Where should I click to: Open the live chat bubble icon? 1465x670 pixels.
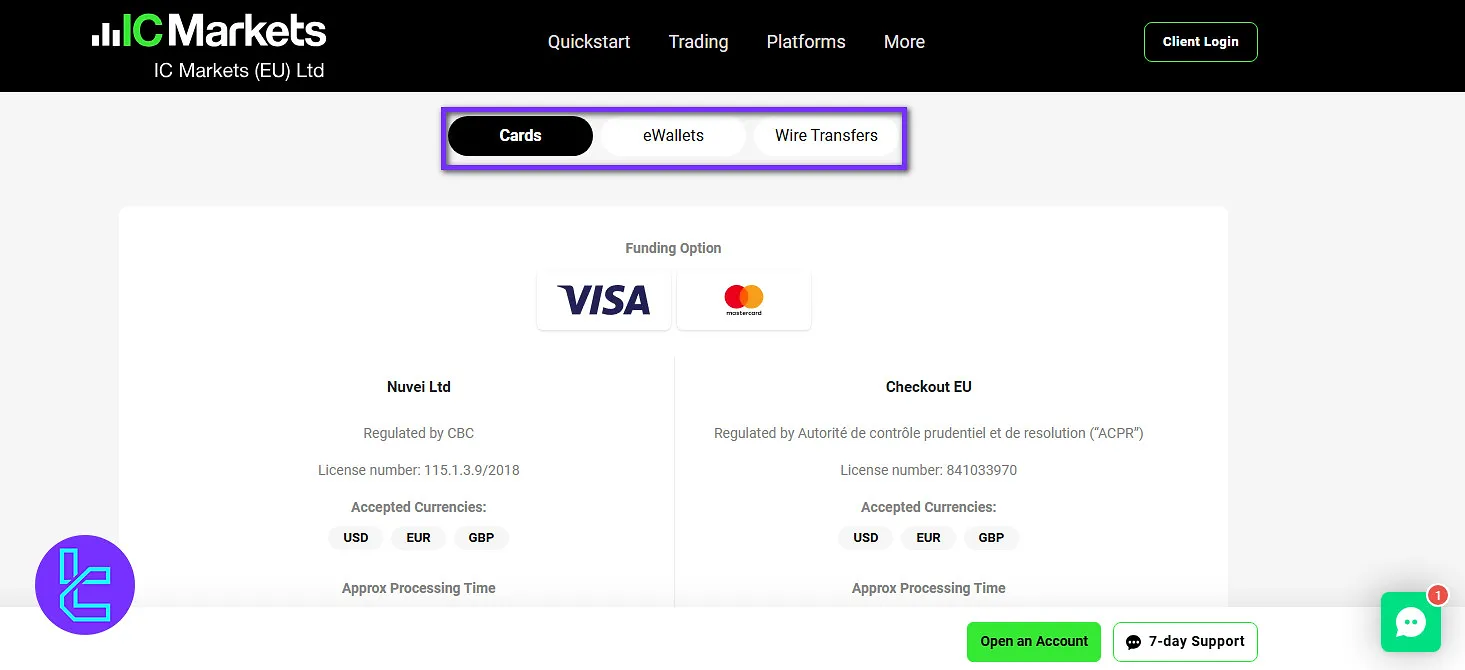tap(1410, 622)
